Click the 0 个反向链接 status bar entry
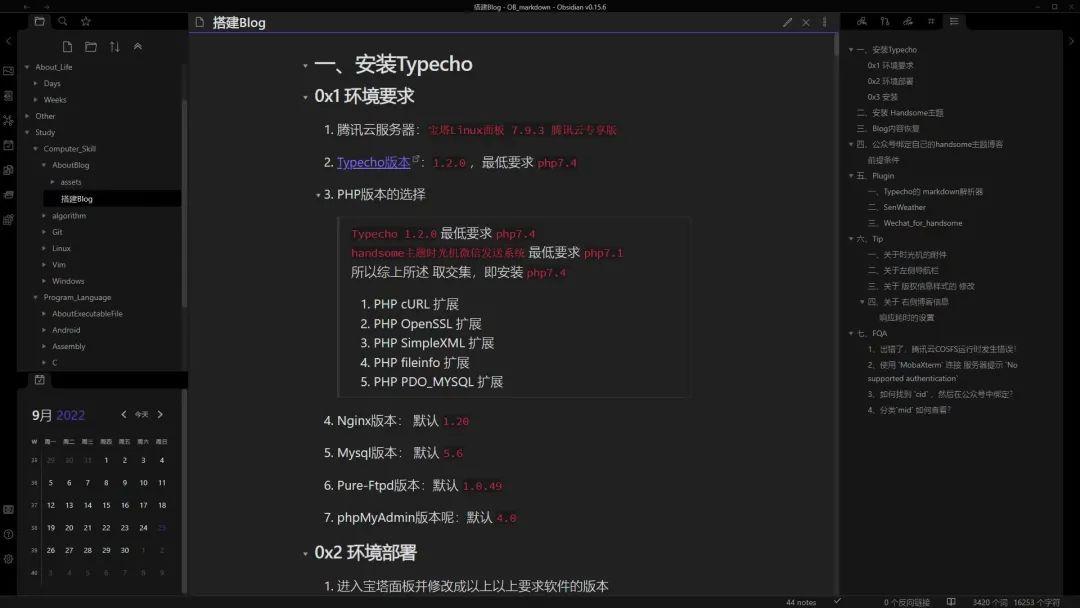Image resolution: width=1080 pixels, height=608 pixels. click(x=906, y=602)
